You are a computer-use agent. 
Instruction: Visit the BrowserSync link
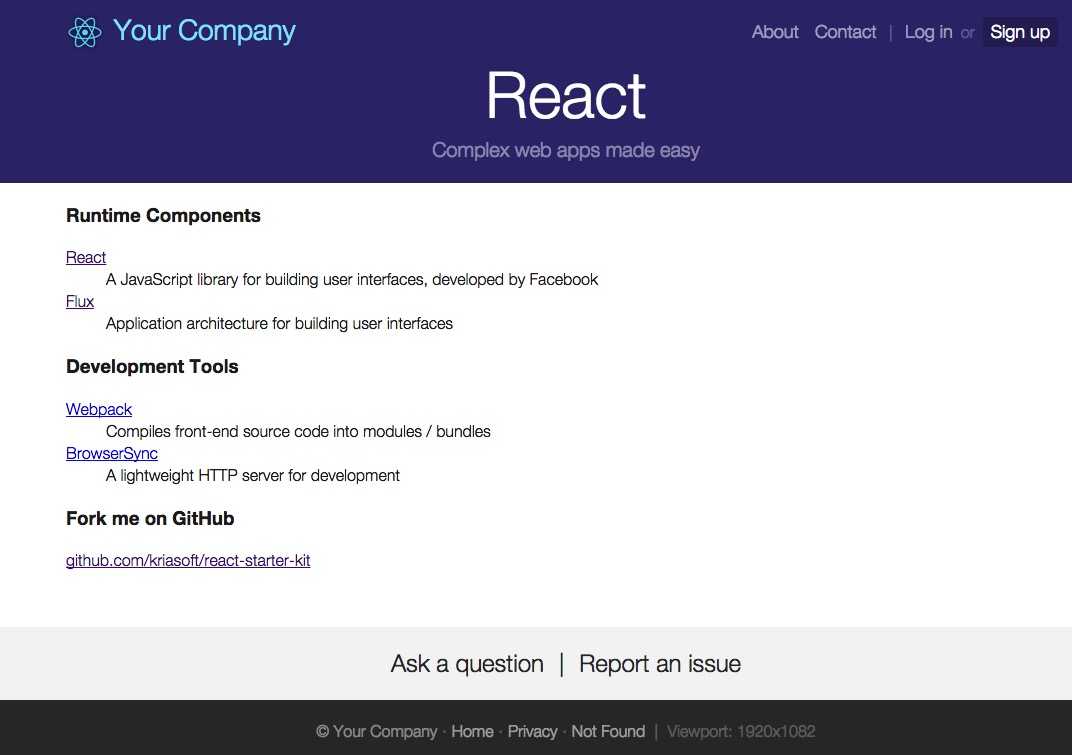point(112,454)
